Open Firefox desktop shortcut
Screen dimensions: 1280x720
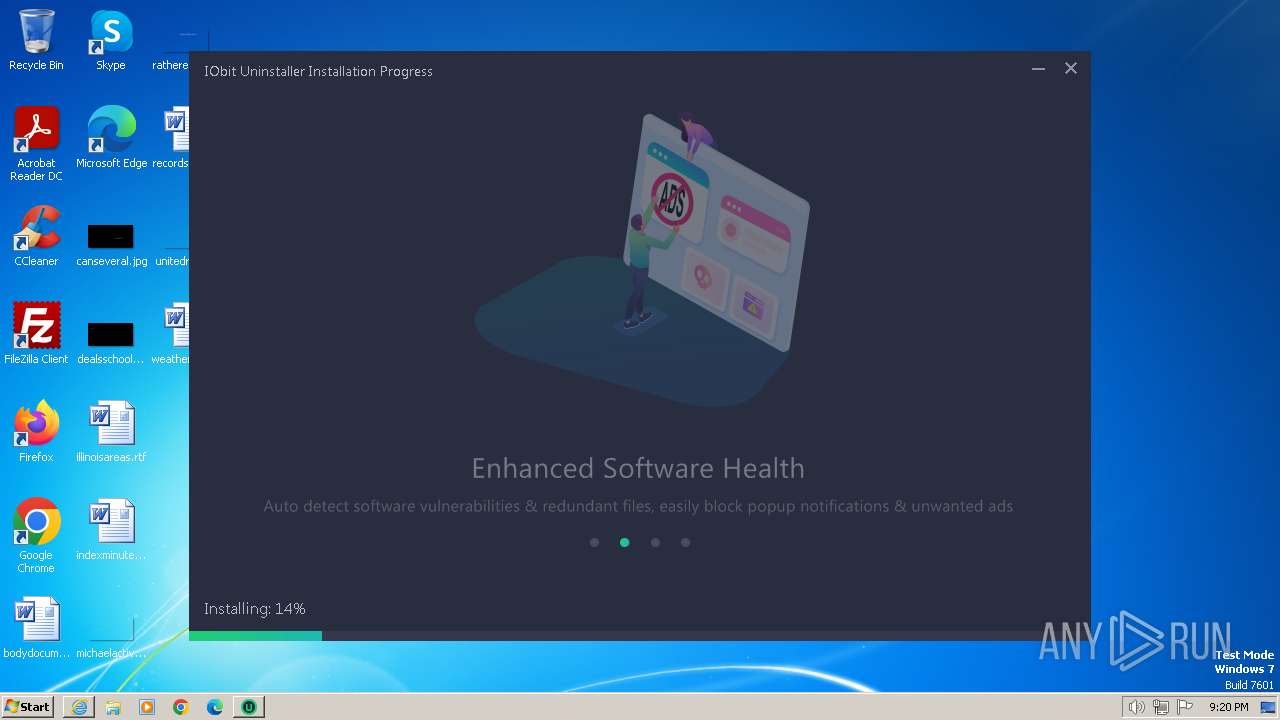tap(36, 431)
